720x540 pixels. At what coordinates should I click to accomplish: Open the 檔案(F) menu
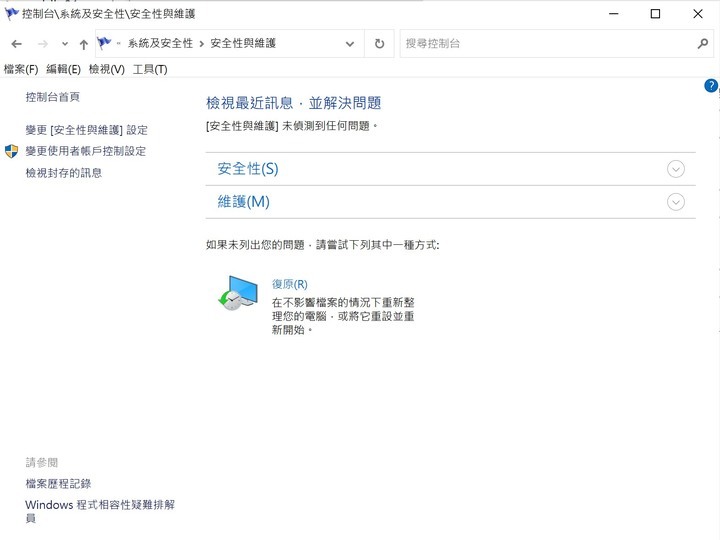point(21,69)
